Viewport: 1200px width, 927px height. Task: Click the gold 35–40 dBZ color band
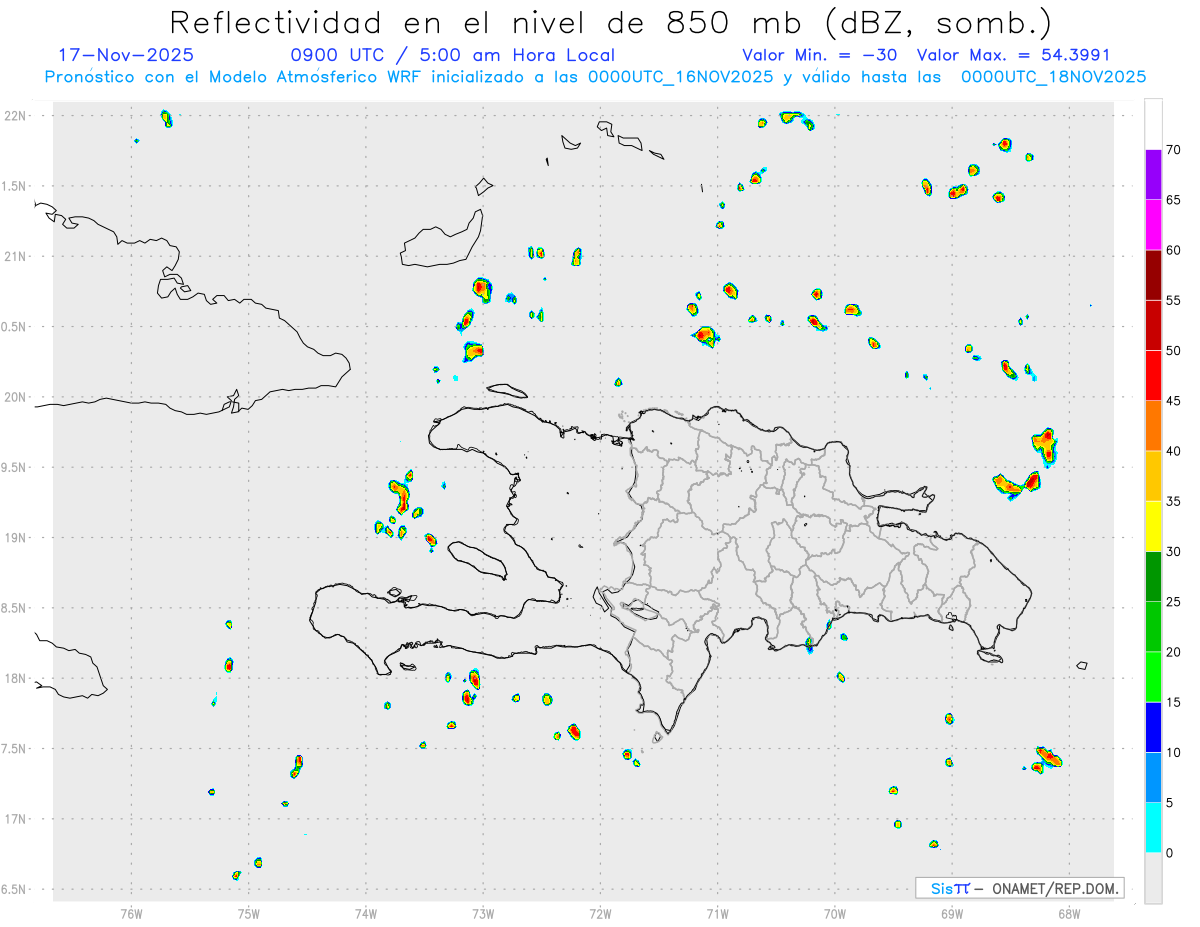click(x=1153, y=476)
